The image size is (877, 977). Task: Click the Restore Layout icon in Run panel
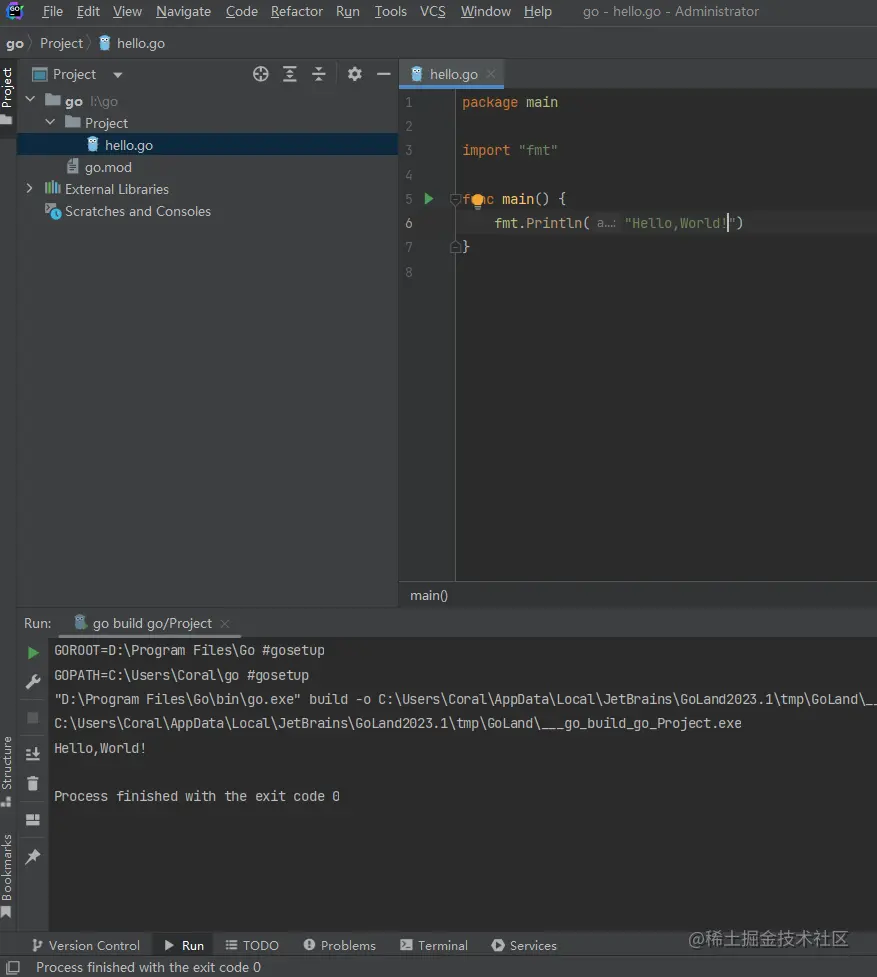pos(33,819)
